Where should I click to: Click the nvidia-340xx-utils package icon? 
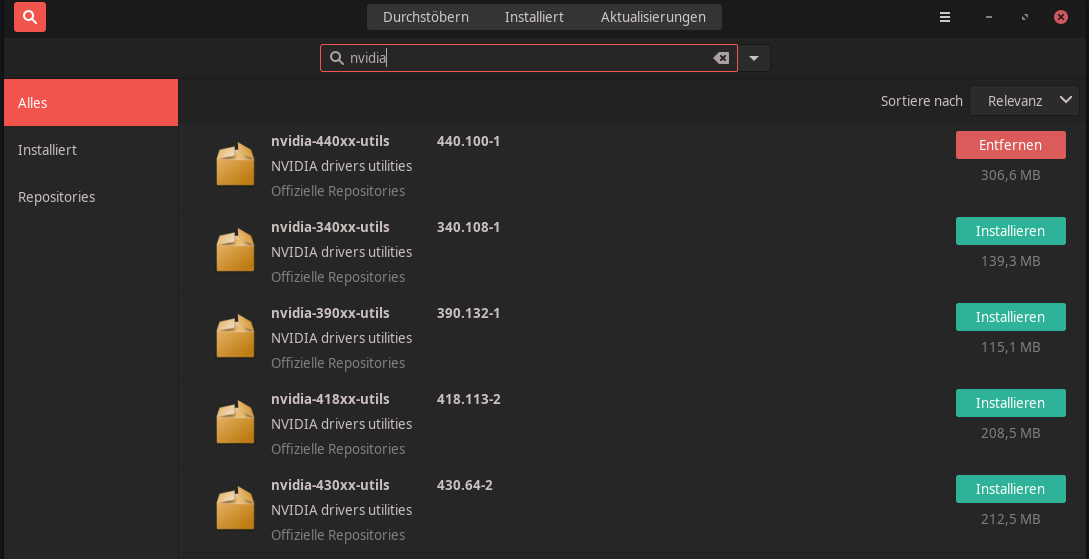[x=235, y=251]
